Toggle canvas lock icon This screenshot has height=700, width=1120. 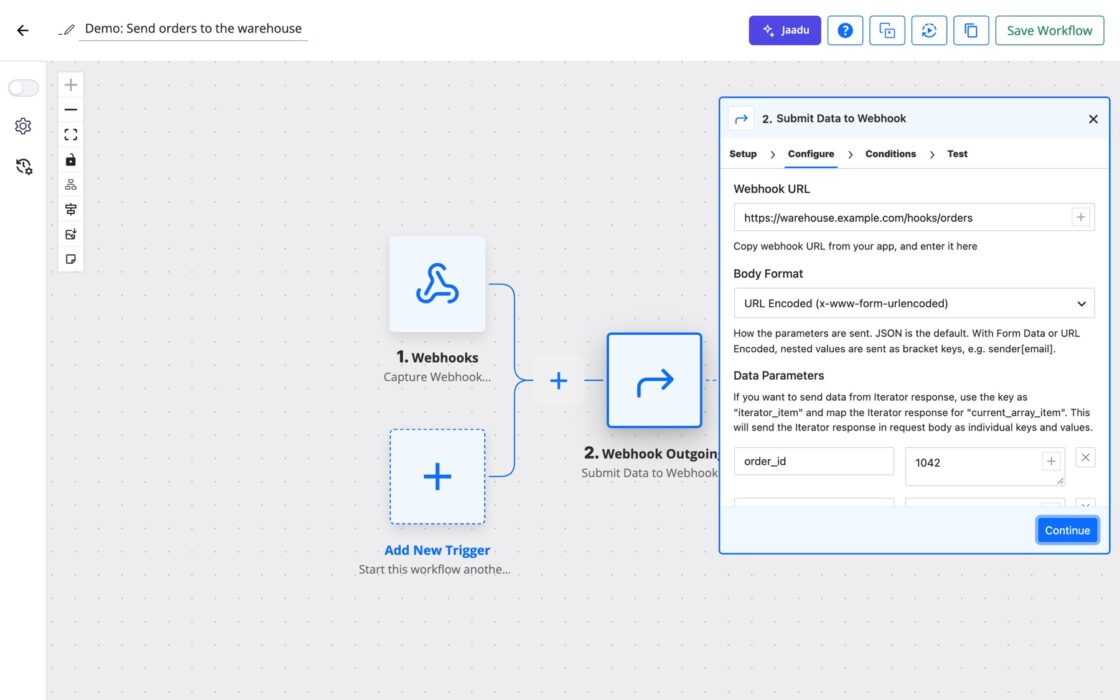click(x=71, y=159)
